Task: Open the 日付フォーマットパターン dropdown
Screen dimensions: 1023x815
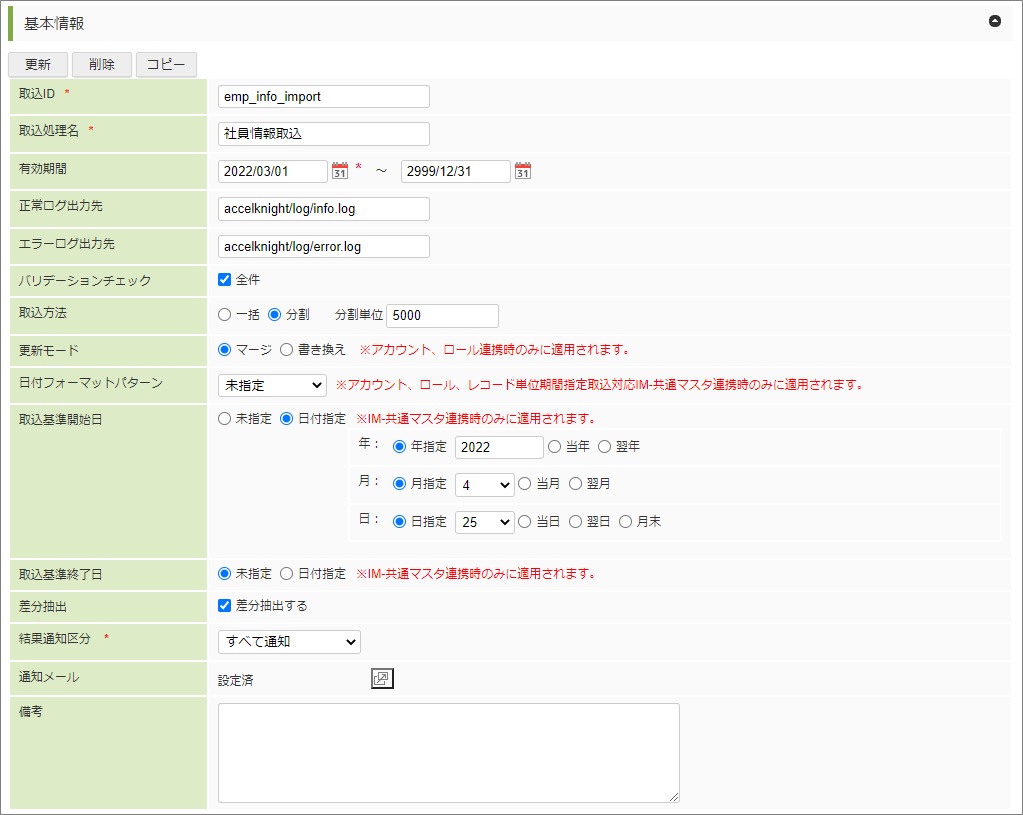Action: [272, 385]
